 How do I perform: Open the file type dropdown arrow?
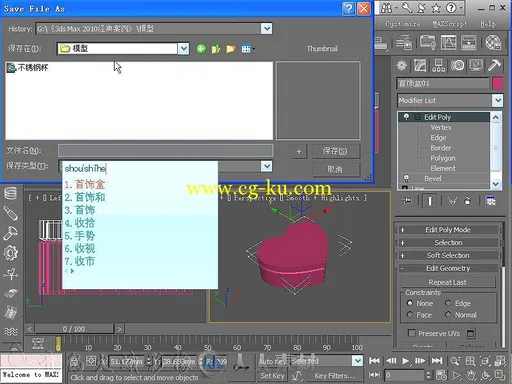click(x=266, y=166)
